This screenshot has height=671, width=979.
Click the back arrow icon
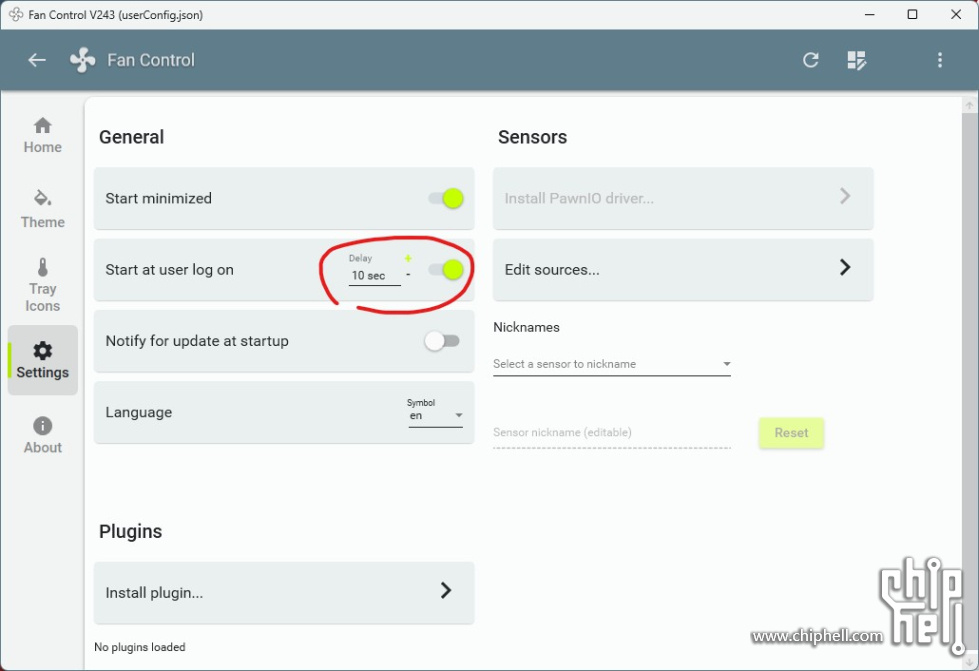pyautogui.click(x=37, y=60)
